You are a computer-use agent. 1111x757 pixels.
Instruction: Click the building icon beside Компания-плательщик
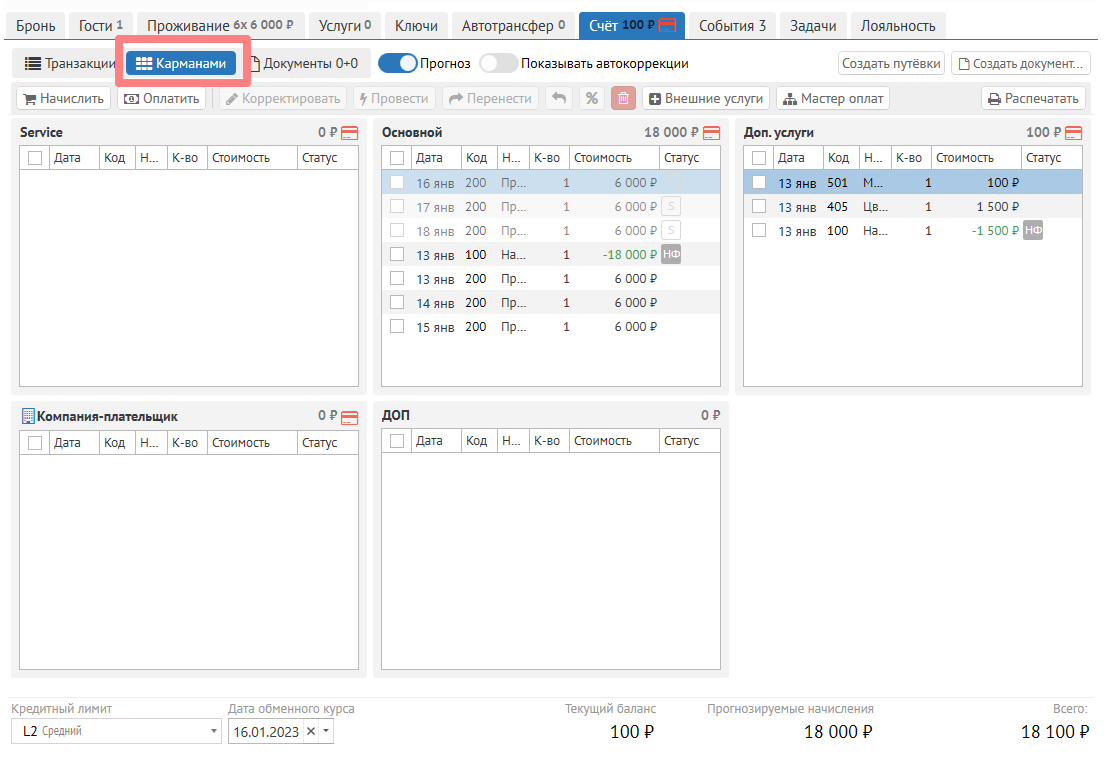click(x=28, y=416)
